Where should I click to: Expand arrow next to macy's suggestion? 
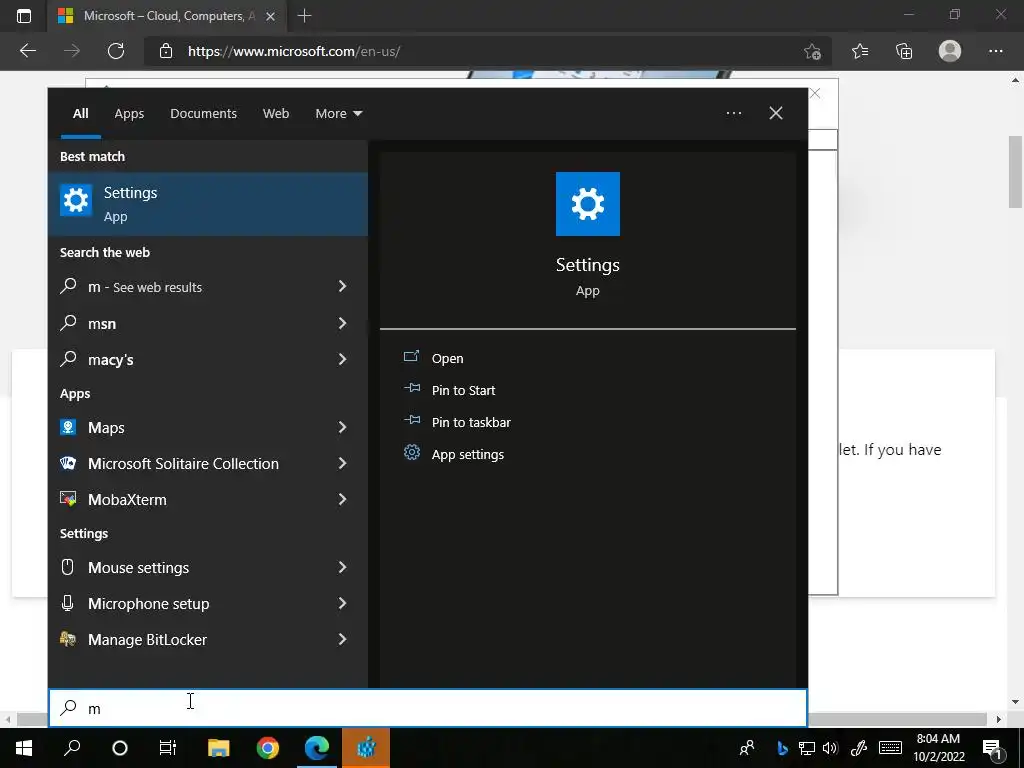342,359
